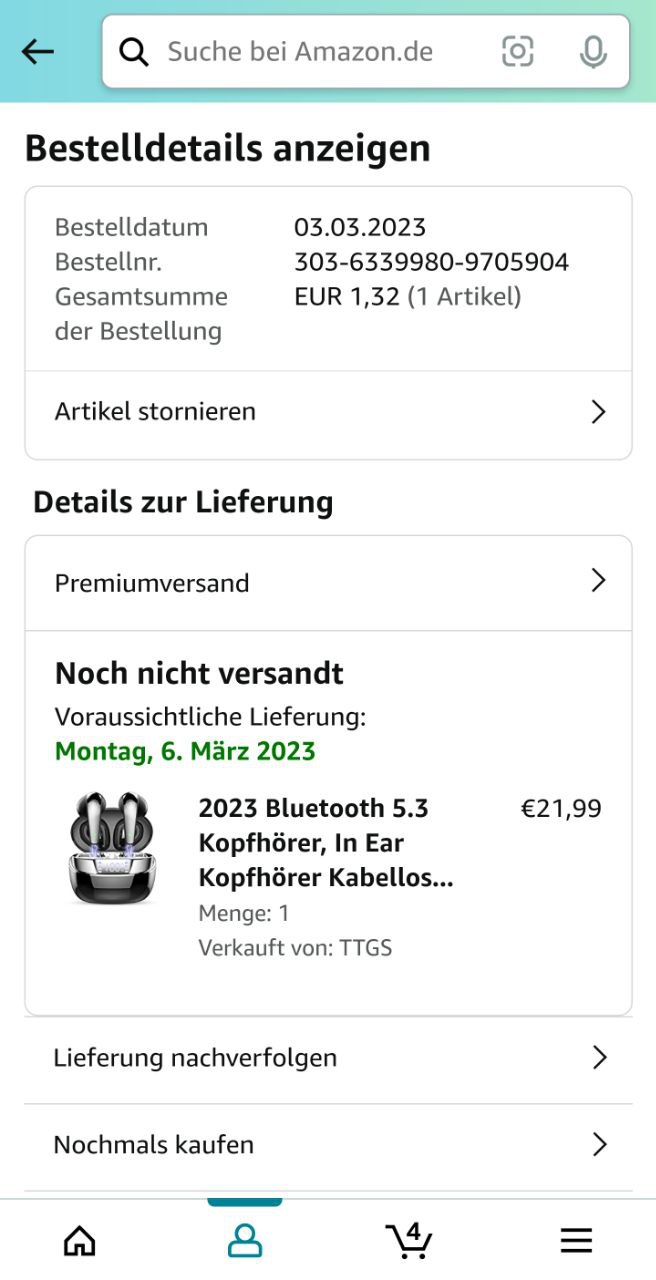Image resolution: width=656 pixels, height=1280 pixels.
Task: Open account profile tab icon
Action: (245, 1241)
